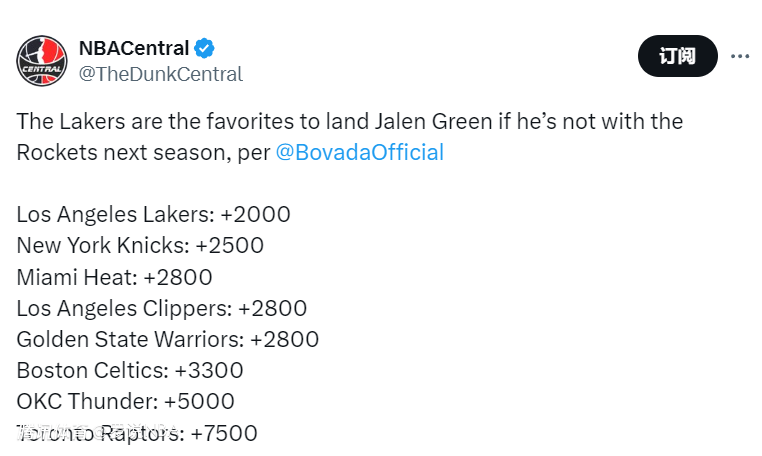Click the Toronto Raptors: +7500 line
762x456 pixels.
pyautogui.click(x=137, y=433)
